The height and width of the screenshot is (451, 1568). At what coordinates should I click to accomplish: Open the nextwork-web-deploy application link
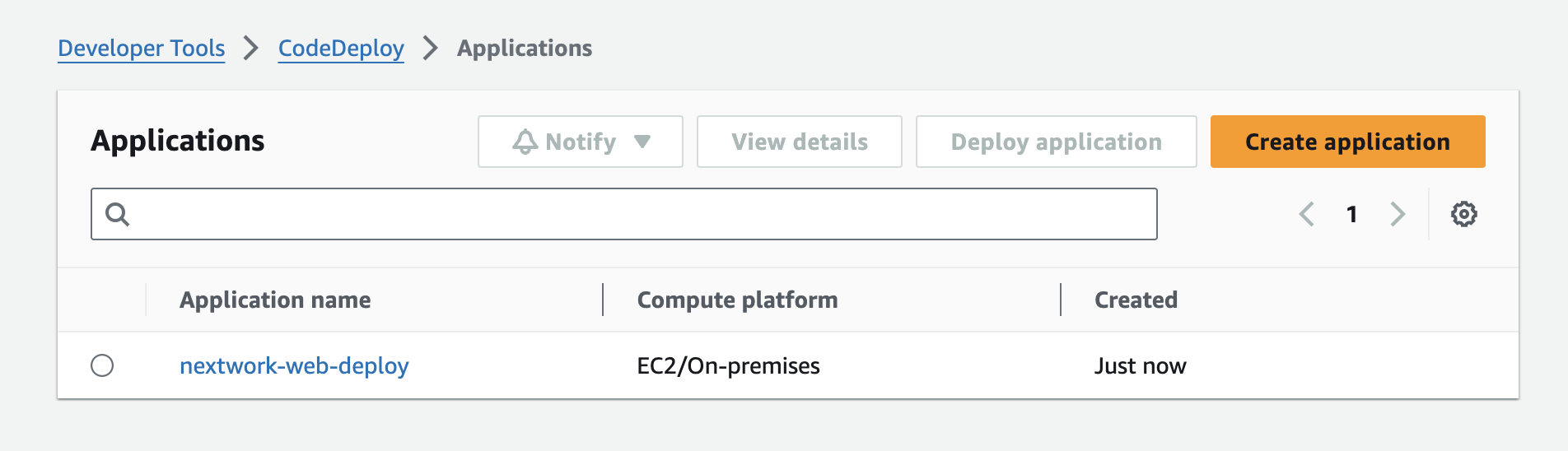tap(294, 365)
